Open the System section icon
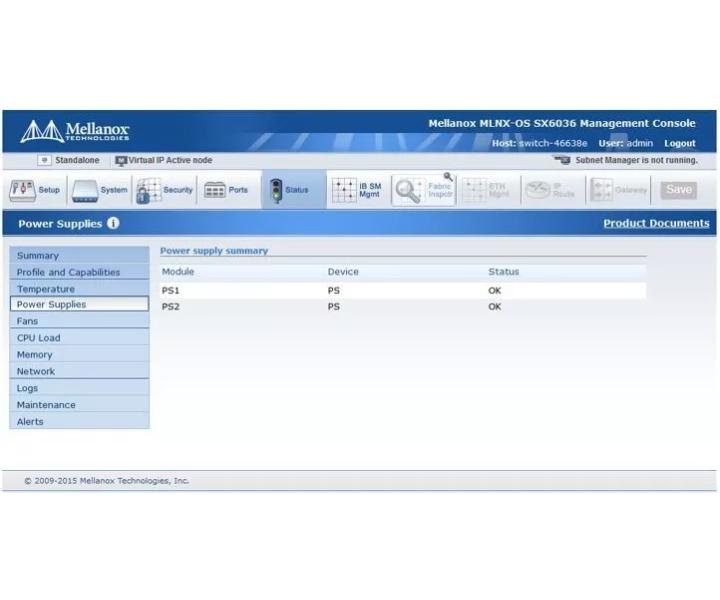720x600 pixels. (85, 191)
